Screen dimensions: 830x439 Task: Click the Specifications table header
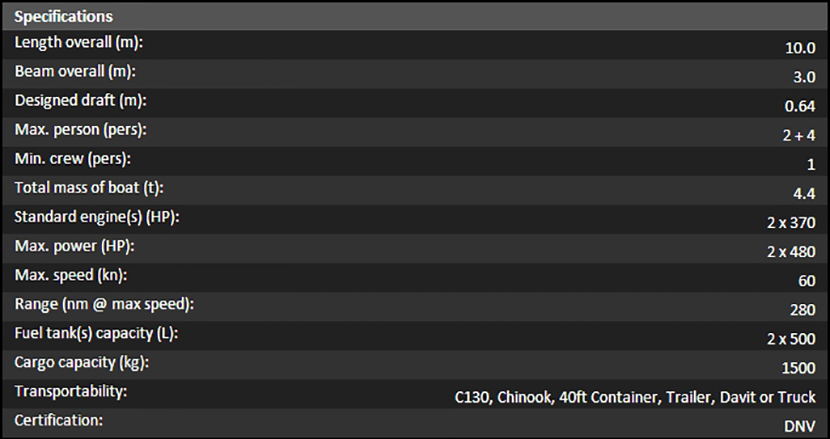pos(63,17)
